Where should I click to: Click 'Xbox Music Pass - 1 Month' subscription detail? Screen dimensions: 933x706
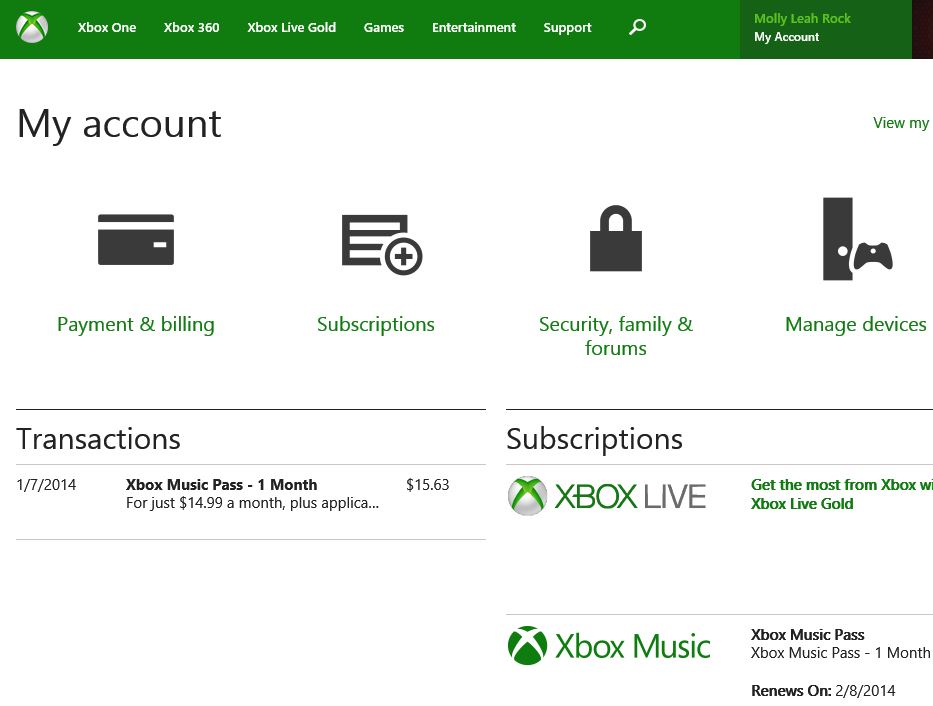[840, 653]
